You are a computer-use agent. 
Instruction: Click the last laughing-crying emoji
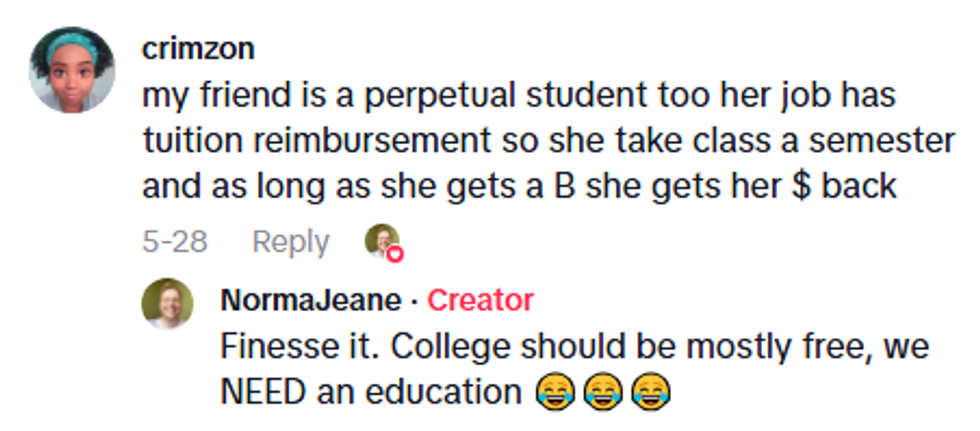coord(649,392)
